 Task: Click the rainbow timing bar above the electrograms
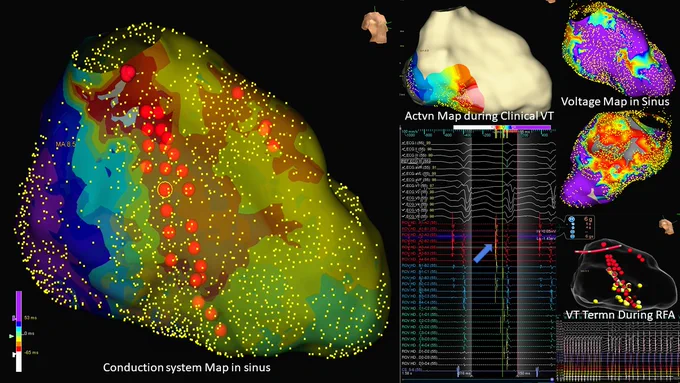click(502, 128)
